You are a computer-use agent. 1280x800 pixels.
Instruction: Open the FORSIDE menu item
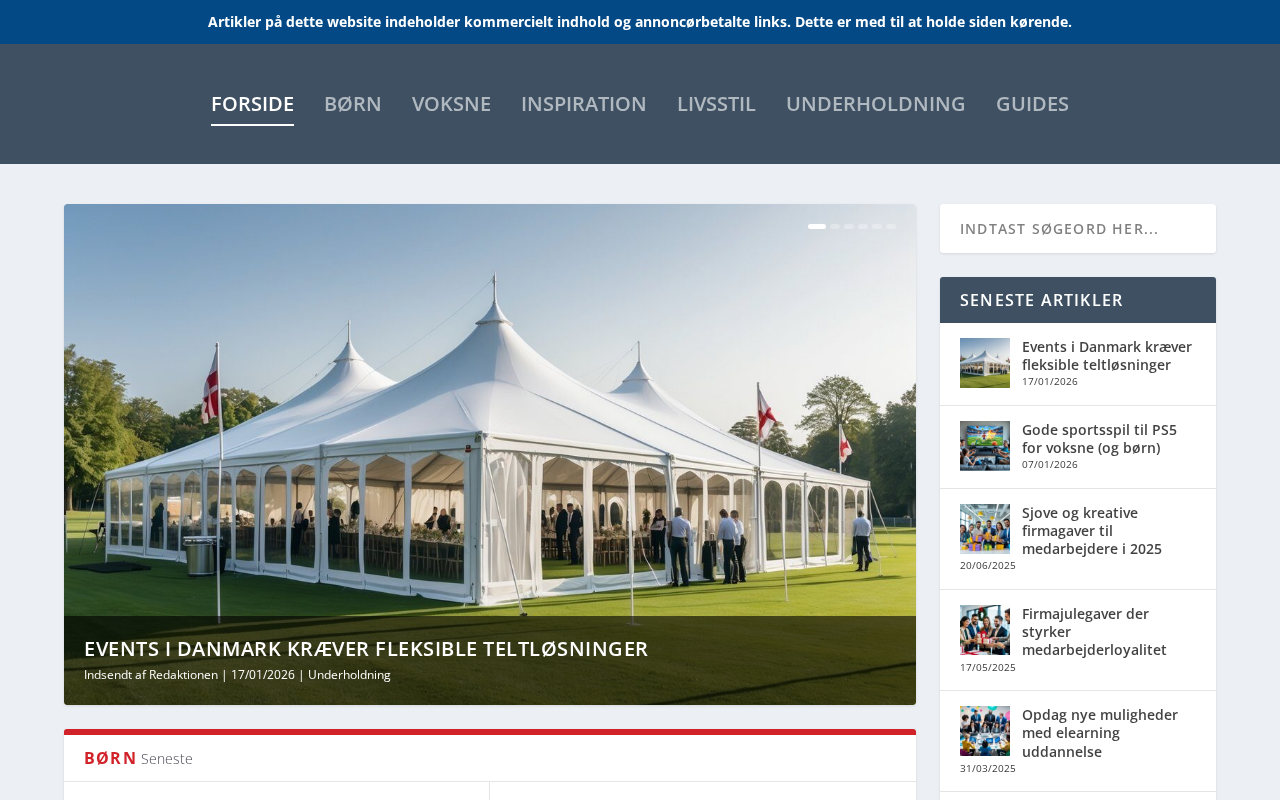252,104
